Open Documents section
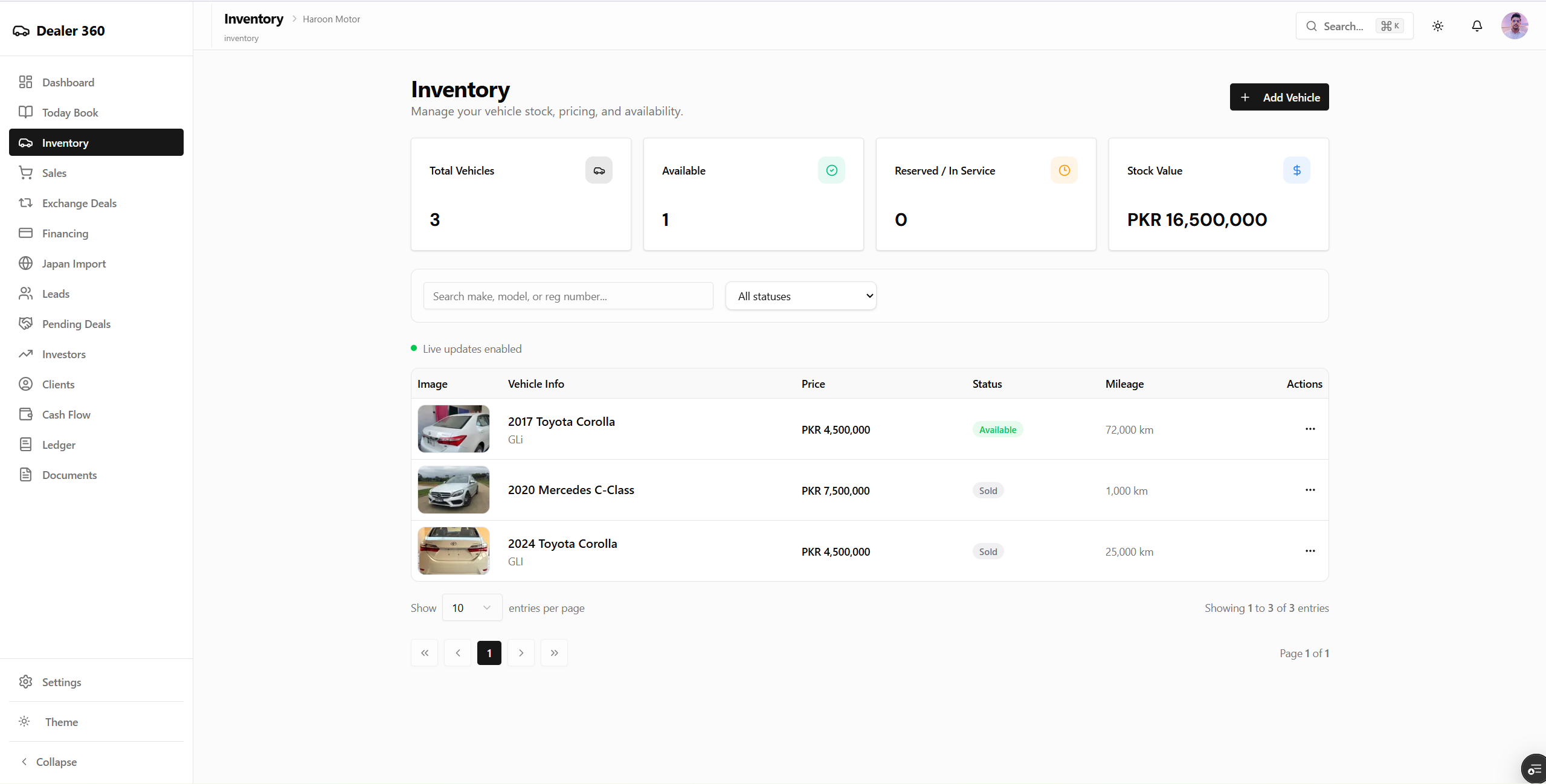The height and width of the screenshot is (784, 1546). (x=96, y=475)
